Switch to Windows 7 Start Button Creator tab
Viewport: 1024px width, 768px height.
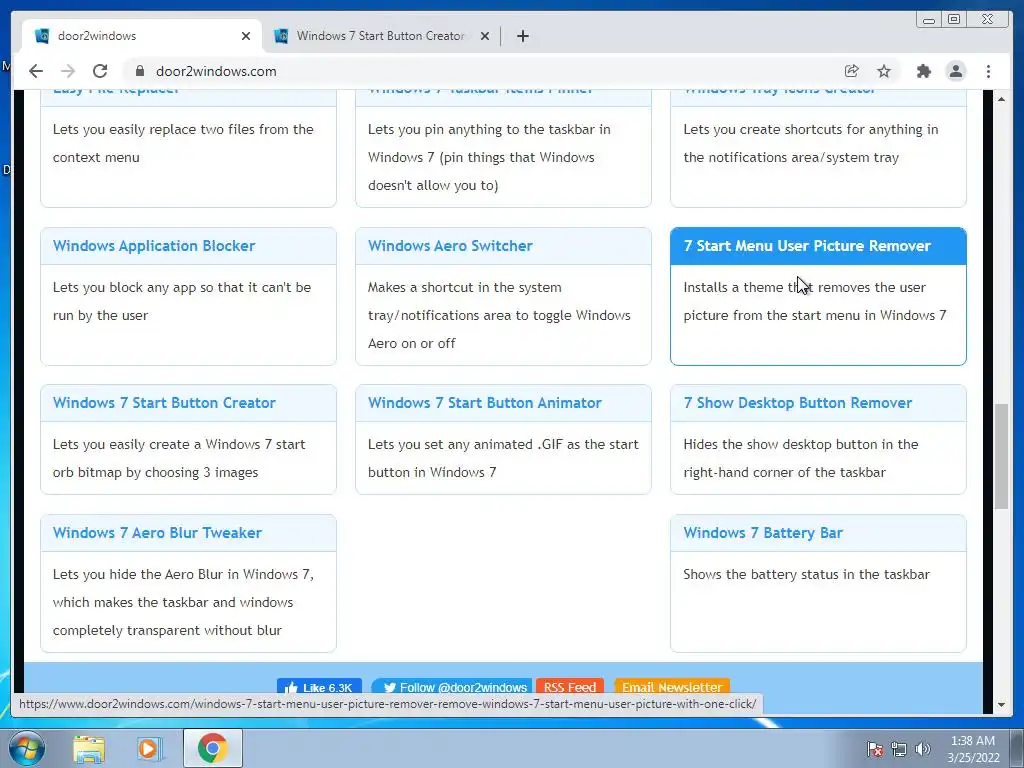coord(381,36)
